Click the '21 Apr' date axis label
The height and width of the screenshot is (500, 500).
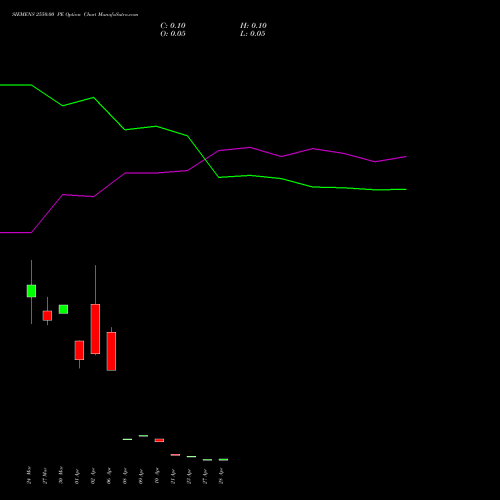(173, 476)
